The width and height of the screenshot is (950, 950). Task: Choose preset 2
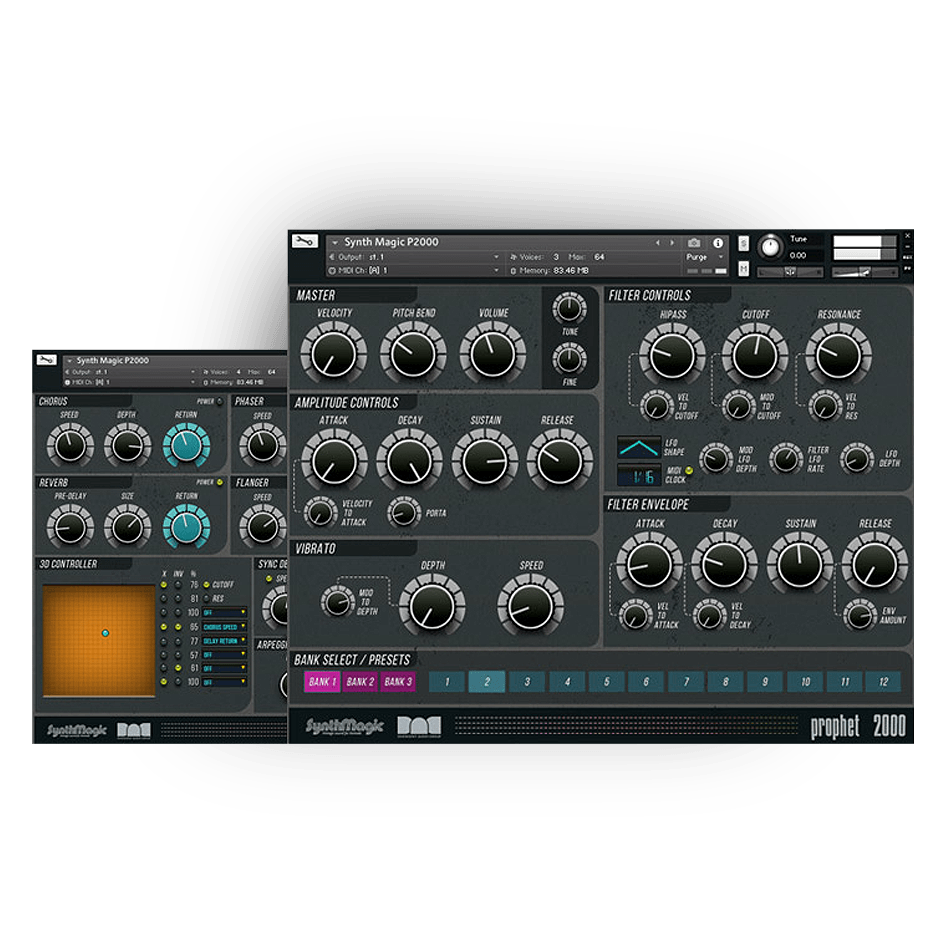[x=487, y=682]
